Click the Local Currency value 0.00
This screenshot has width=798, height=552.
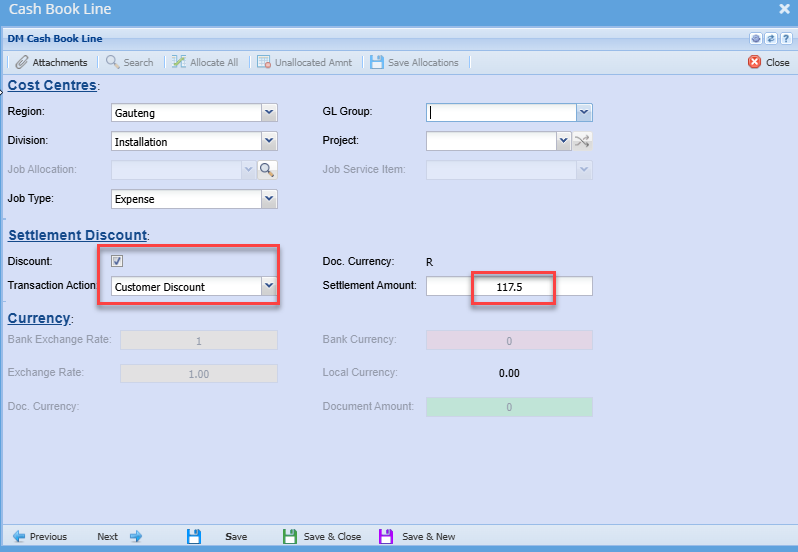coord(509,373)
